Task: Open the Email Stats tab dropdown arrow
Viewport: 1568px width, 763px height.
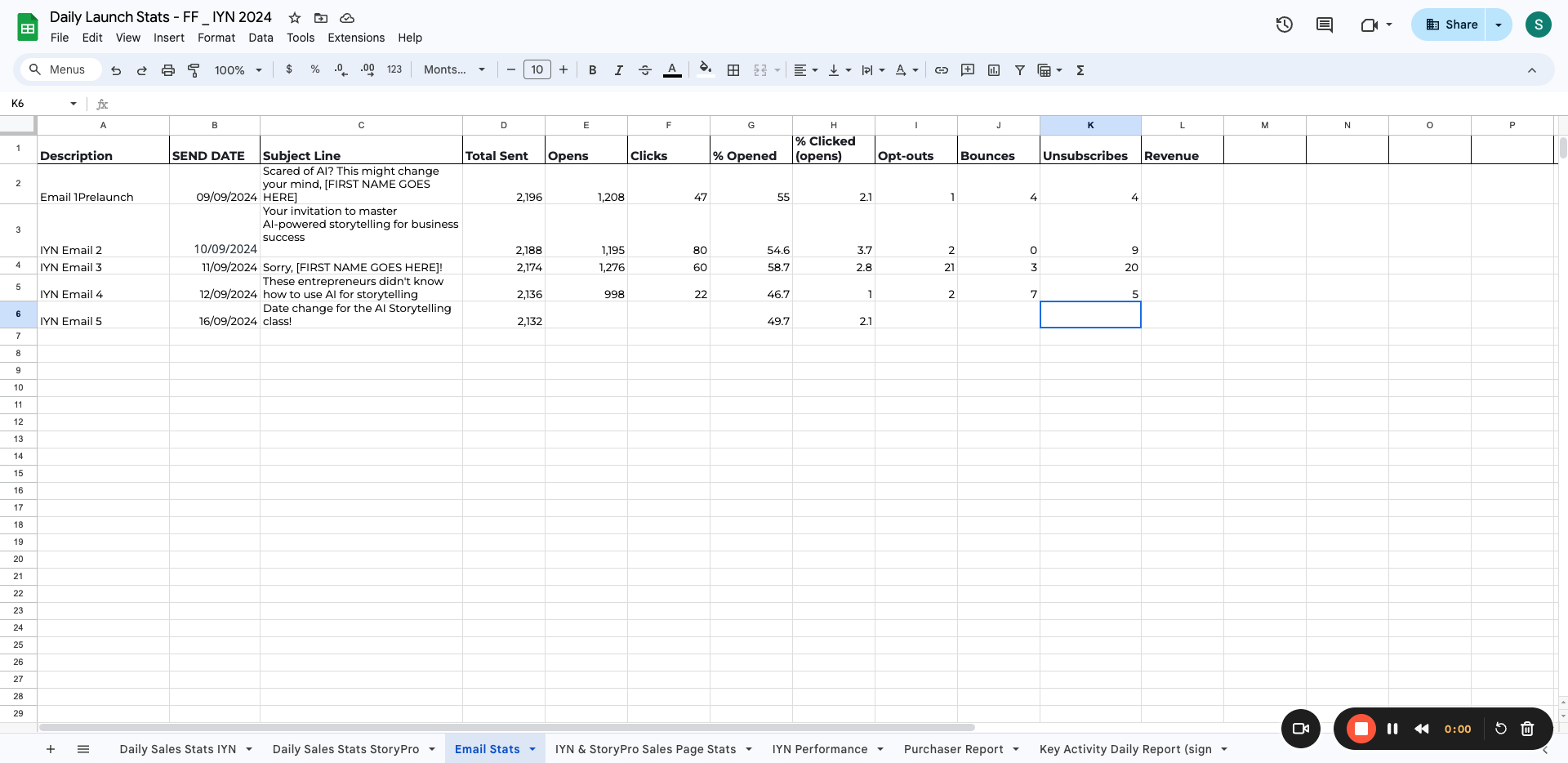Action: coord(532,749)
